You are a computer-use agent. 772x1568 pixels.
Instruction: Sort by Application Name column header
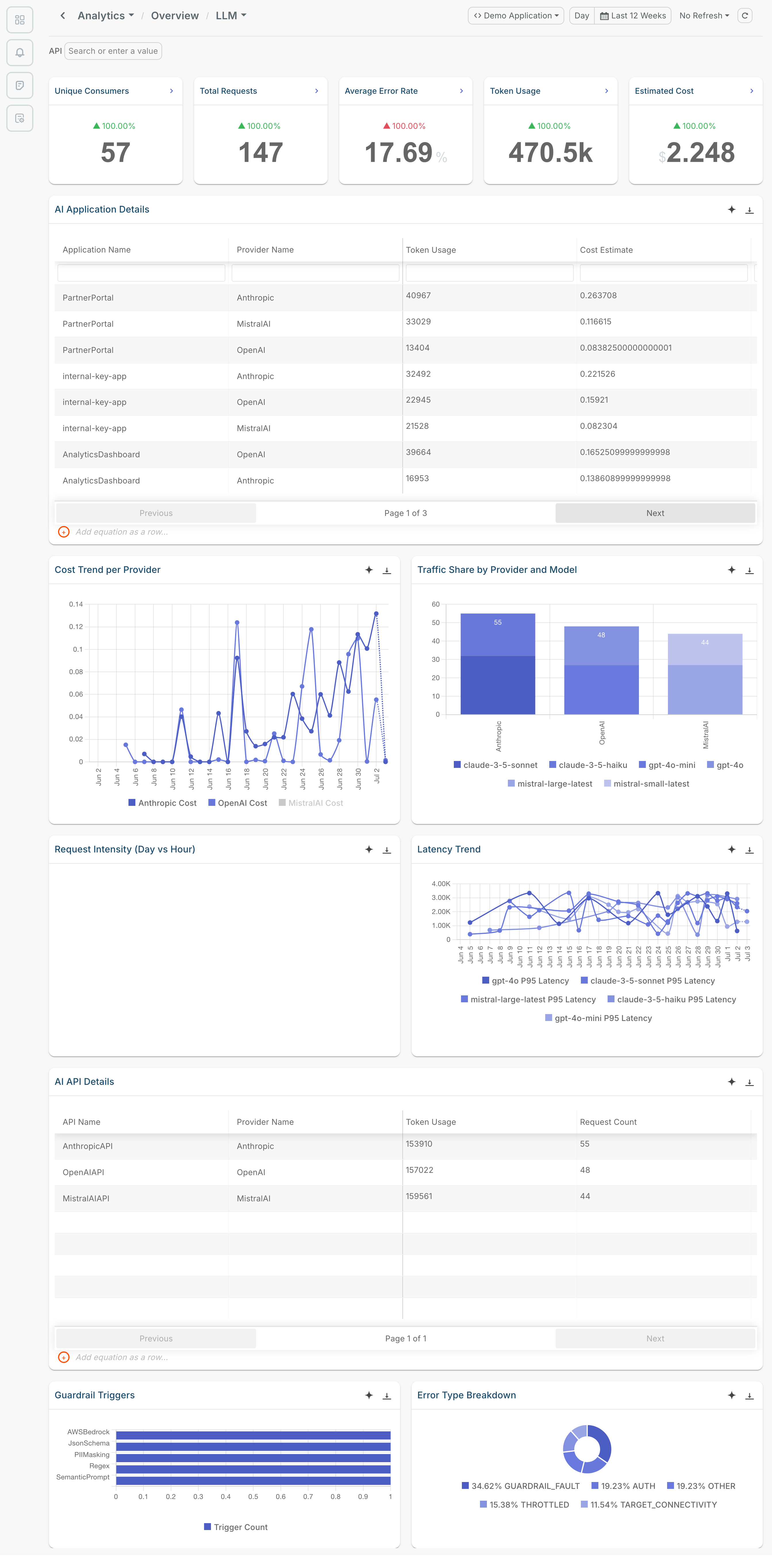point(97,250)
